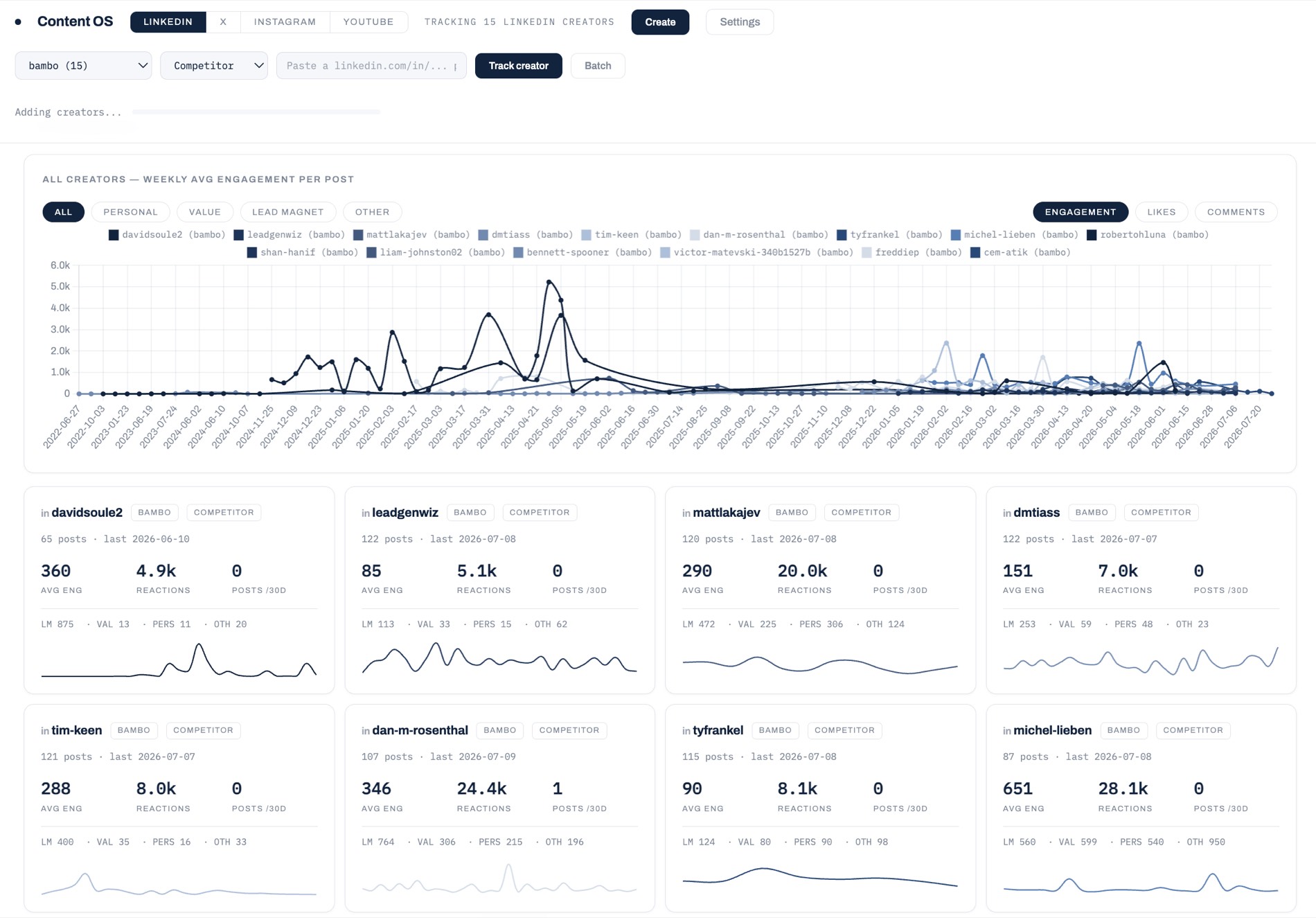Open the dmtiass creator name
1316x918 pixels.
point(1036,513)
